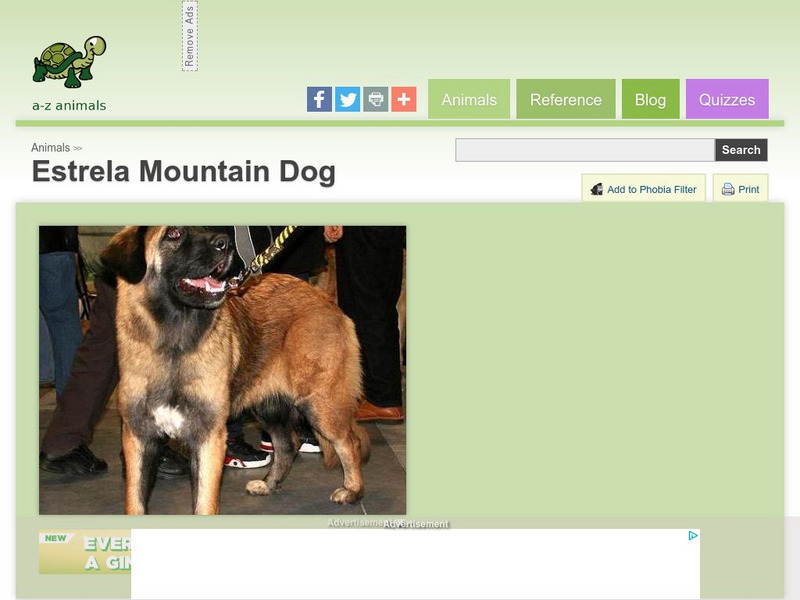Open more sharing options plus icon

404,99
